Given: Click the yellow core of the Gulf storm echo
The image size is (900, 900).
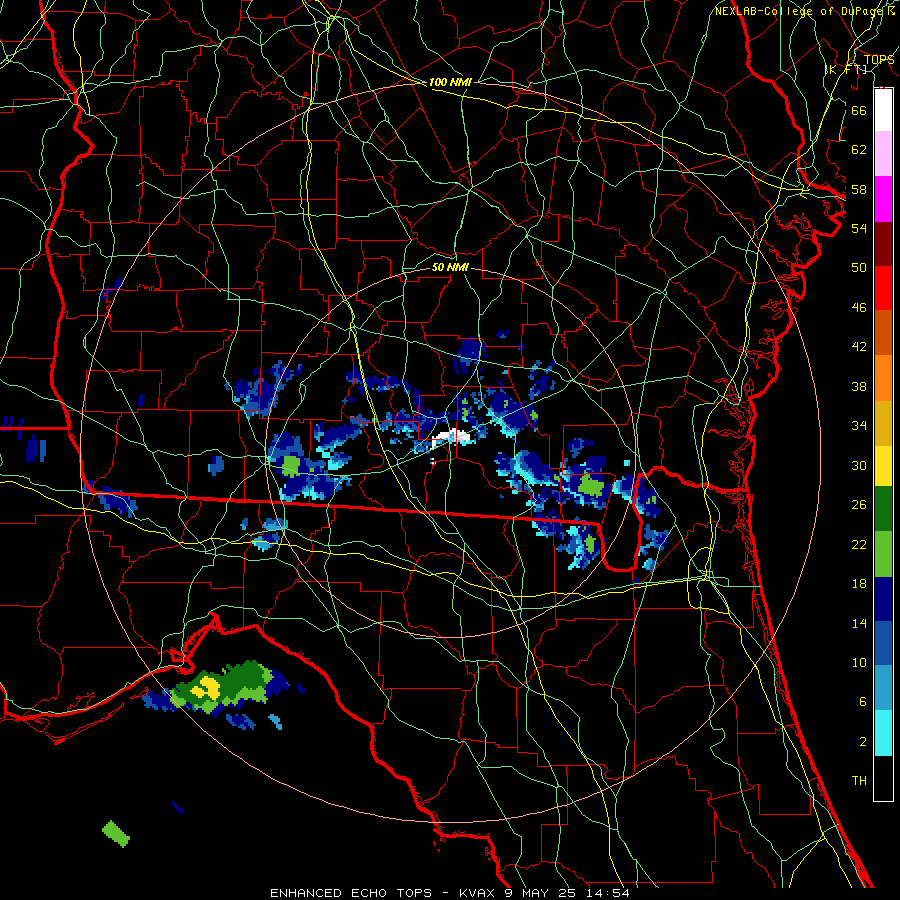Looking at the screenshot, I should tap(205, 688).
